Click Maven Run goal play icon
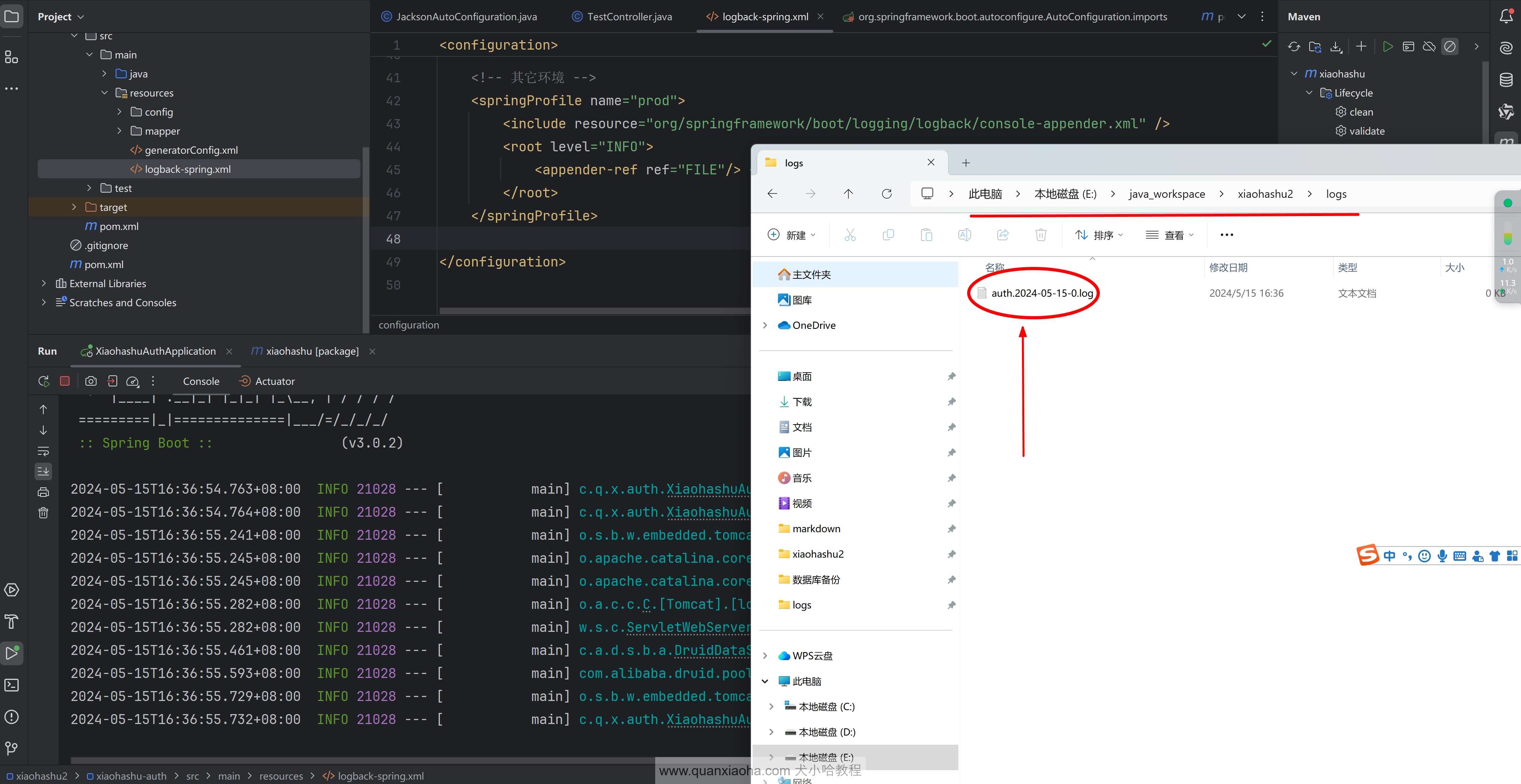 (1387, 46)
